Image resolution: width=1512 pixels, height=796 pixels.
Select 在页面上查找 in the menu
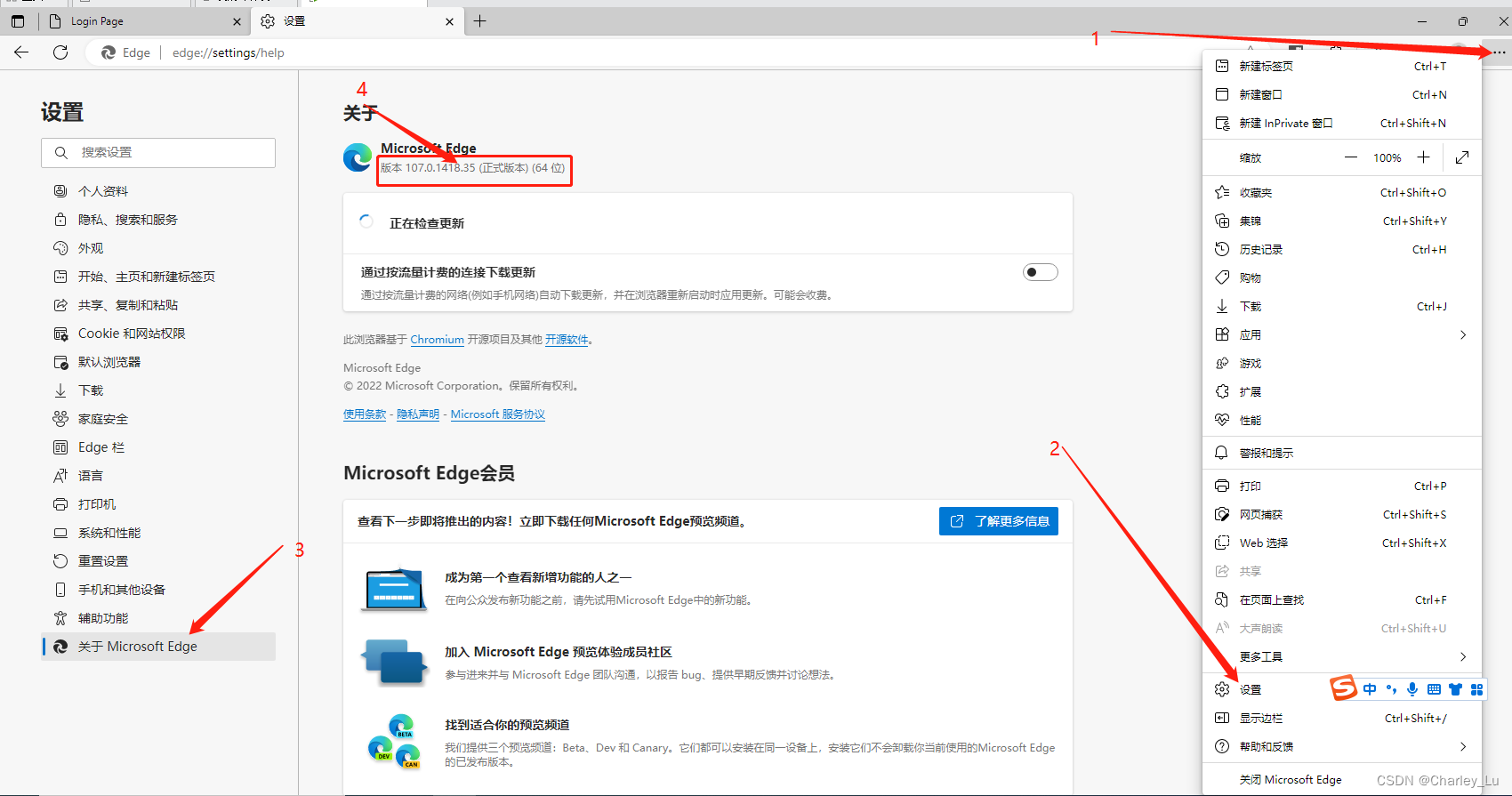click(1342, 599)
